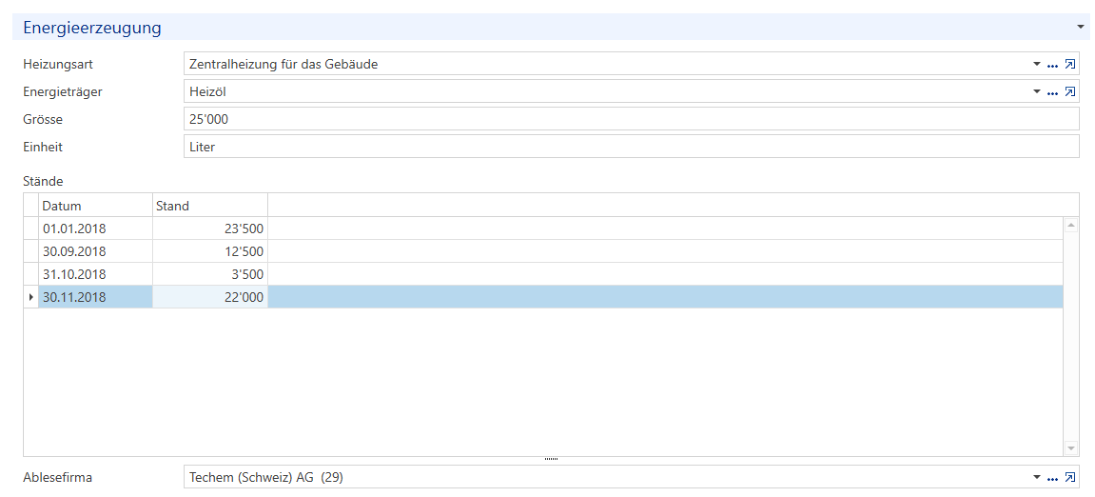Click the Energieträger ellipsis lookup icon
The height and width of the screenshot is (497, 1095).
click(1052, 93)
